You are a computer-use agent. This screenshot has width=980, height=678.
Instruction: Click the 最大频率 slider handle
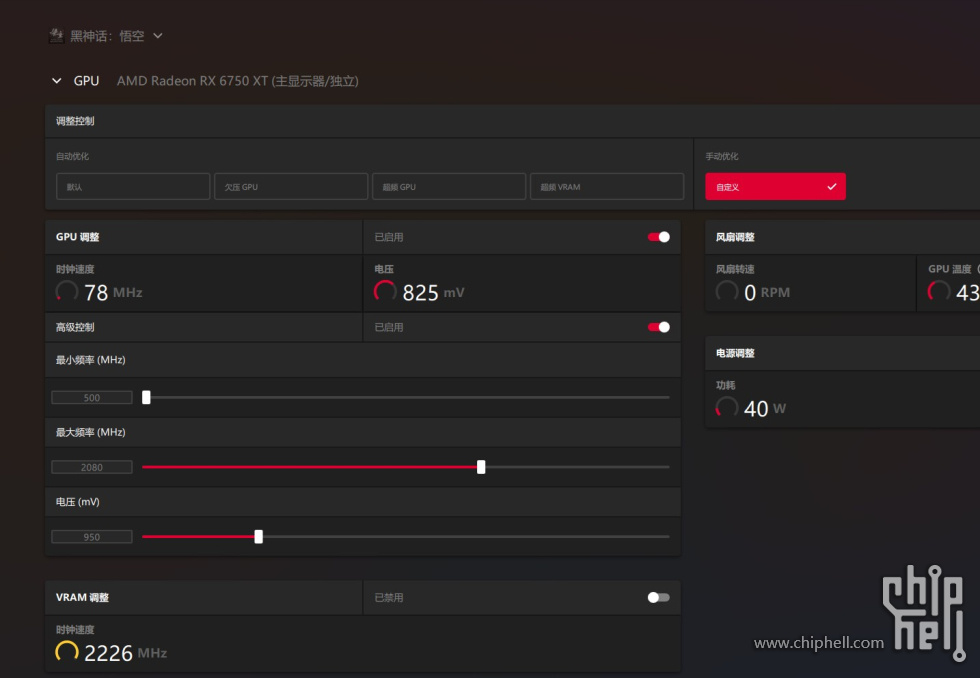point(481,467)
